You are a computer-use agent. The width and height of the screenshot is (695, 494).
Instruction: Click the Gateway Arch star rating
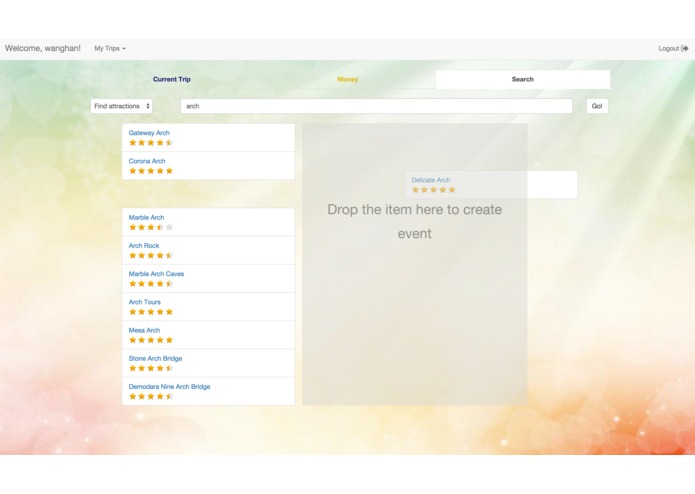[x=151, y=143]
